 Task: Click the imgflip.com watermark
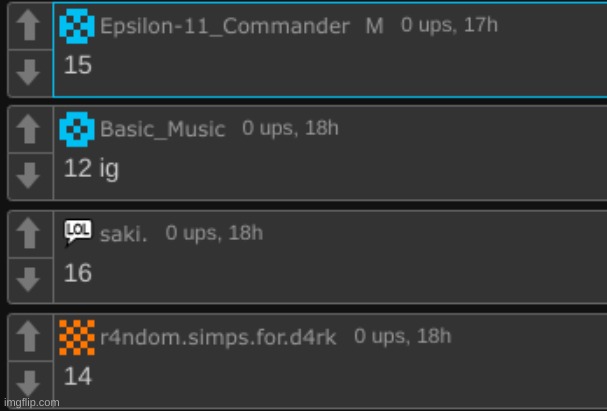tap(31, 402)
